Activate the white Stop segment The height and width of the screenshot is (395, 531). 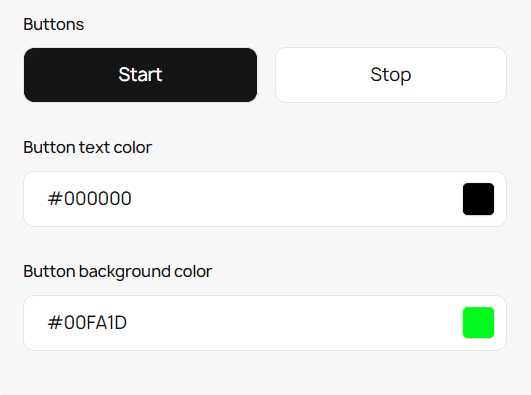(391, 75)
